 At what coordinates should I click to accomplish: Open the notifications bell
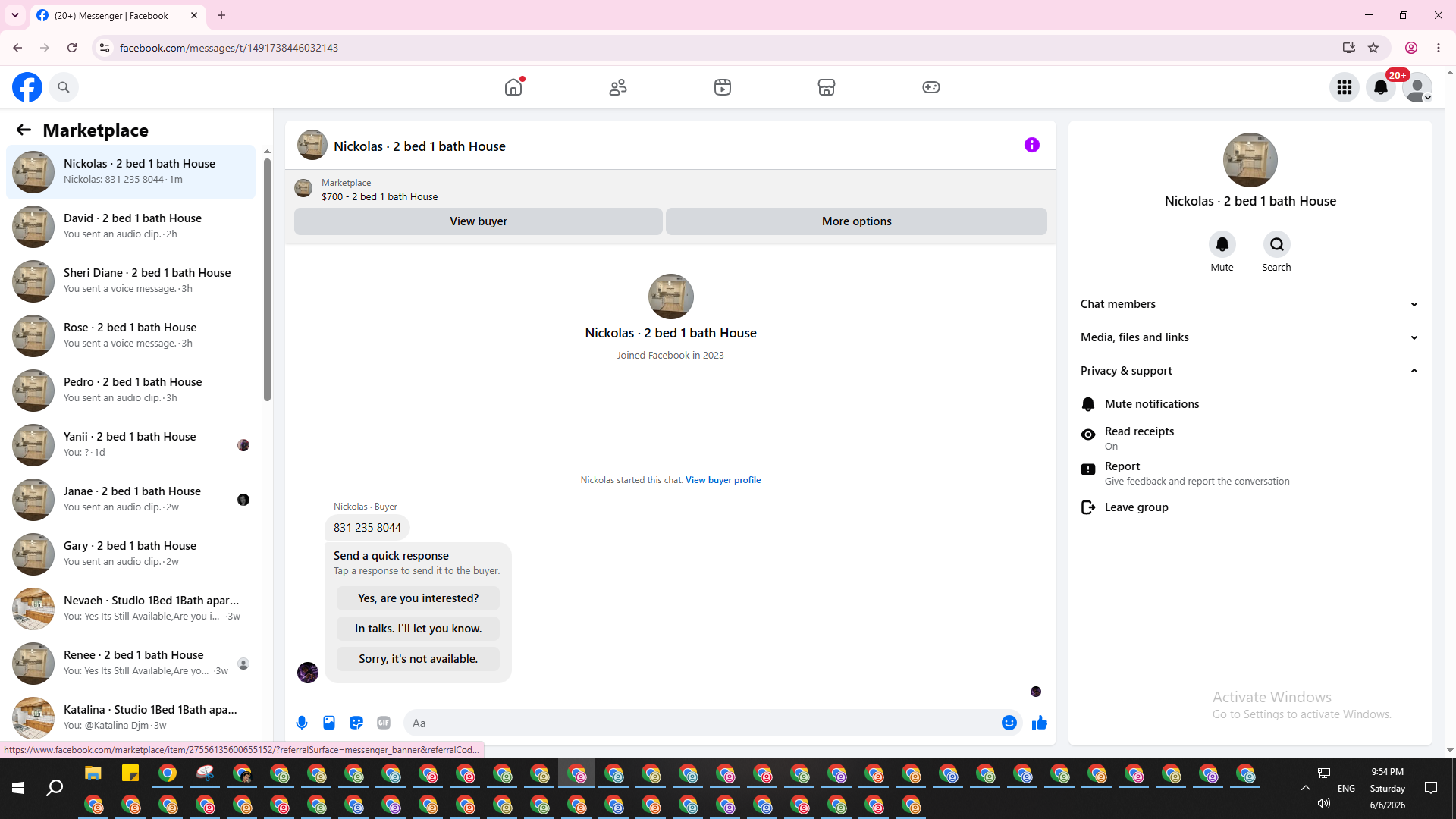pyautogui.click(x=1381, y=87)
